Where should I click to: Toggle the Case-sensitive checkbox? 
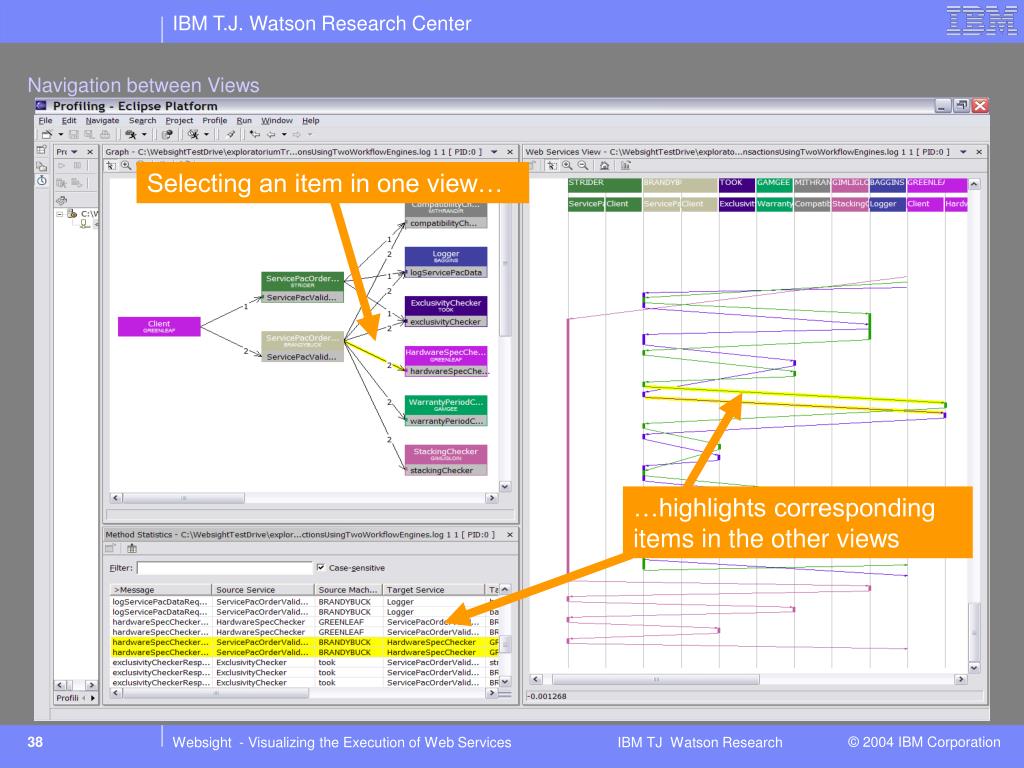click(x=321, y=568)
